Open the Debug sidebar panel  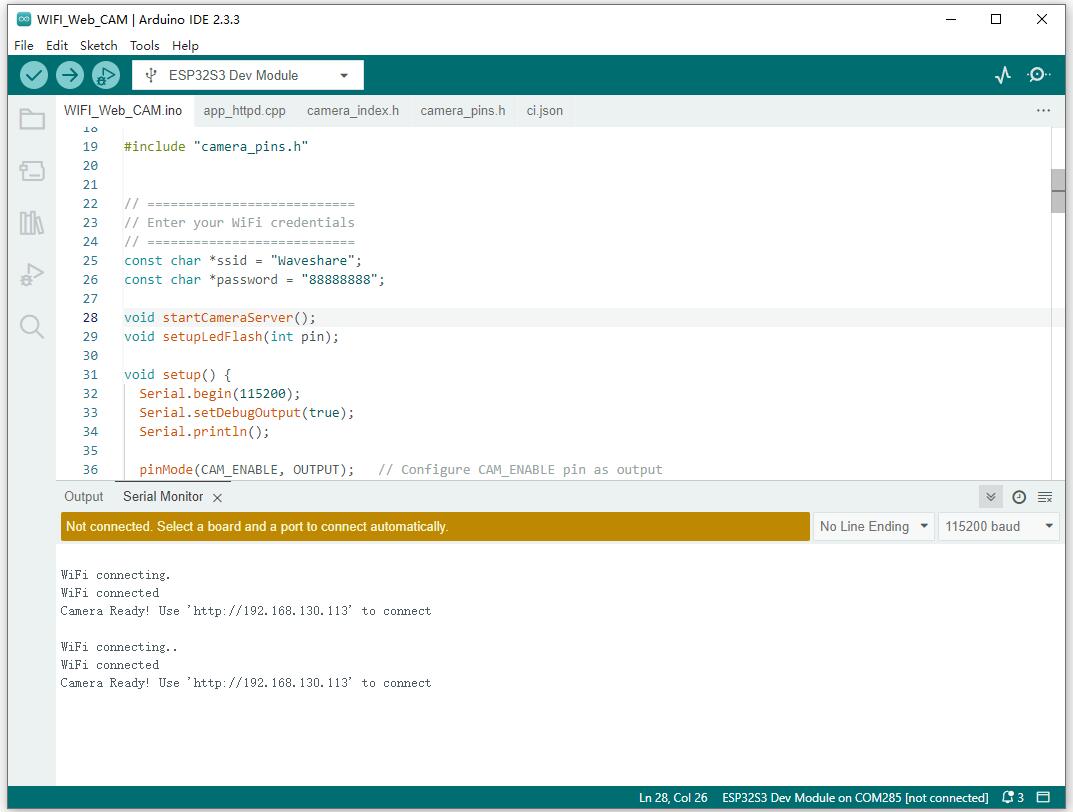coord(32,275)
